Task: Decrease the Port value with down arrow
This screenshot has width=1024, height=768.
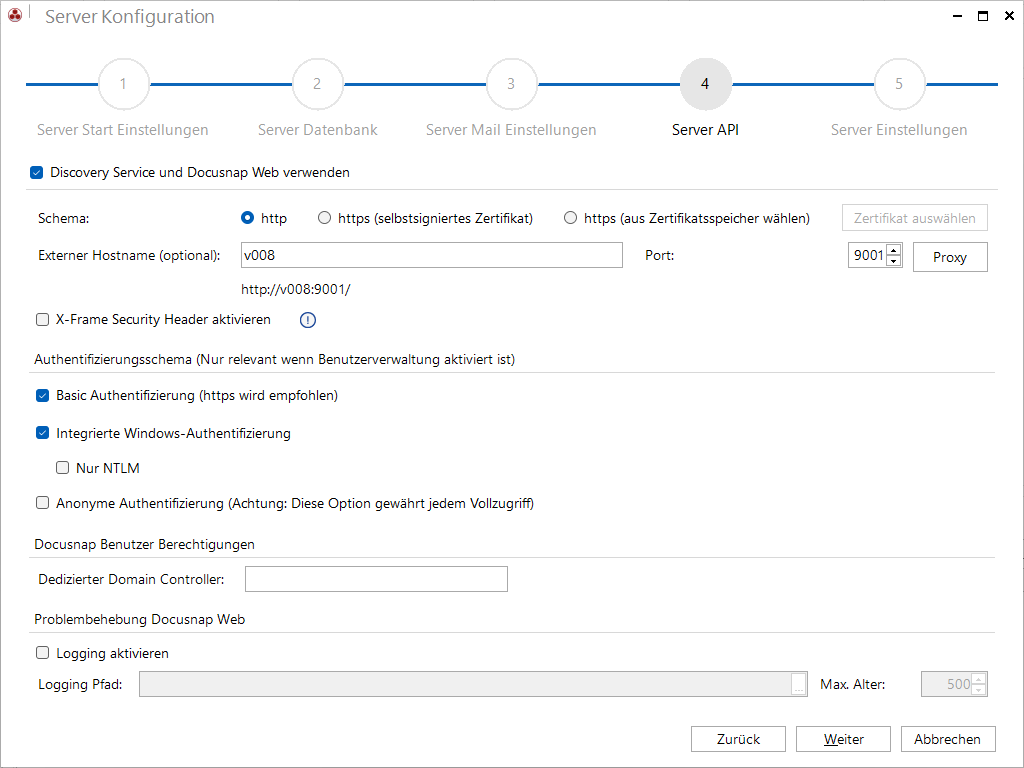Action: pyautogui.click(x=893, y=261)
